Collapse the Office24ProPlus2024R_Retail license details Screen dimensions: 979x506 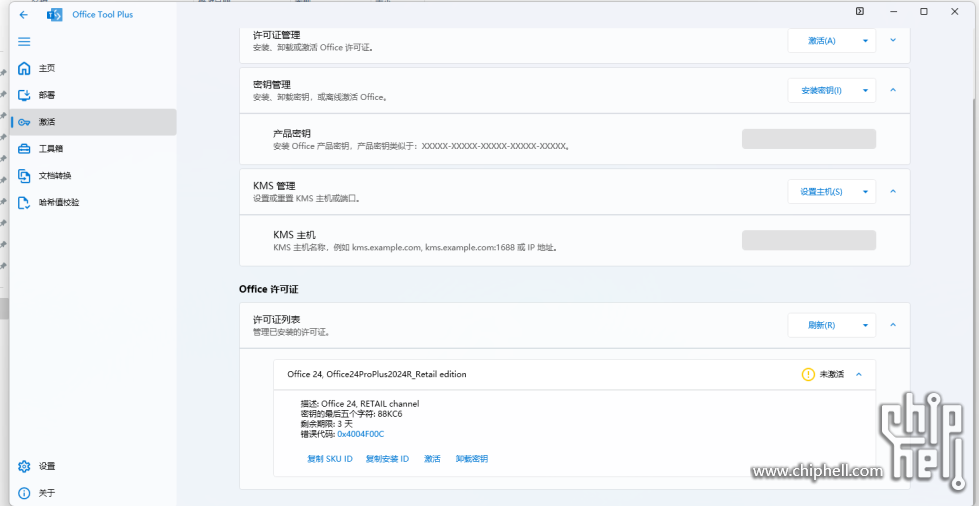pos(858,374)
